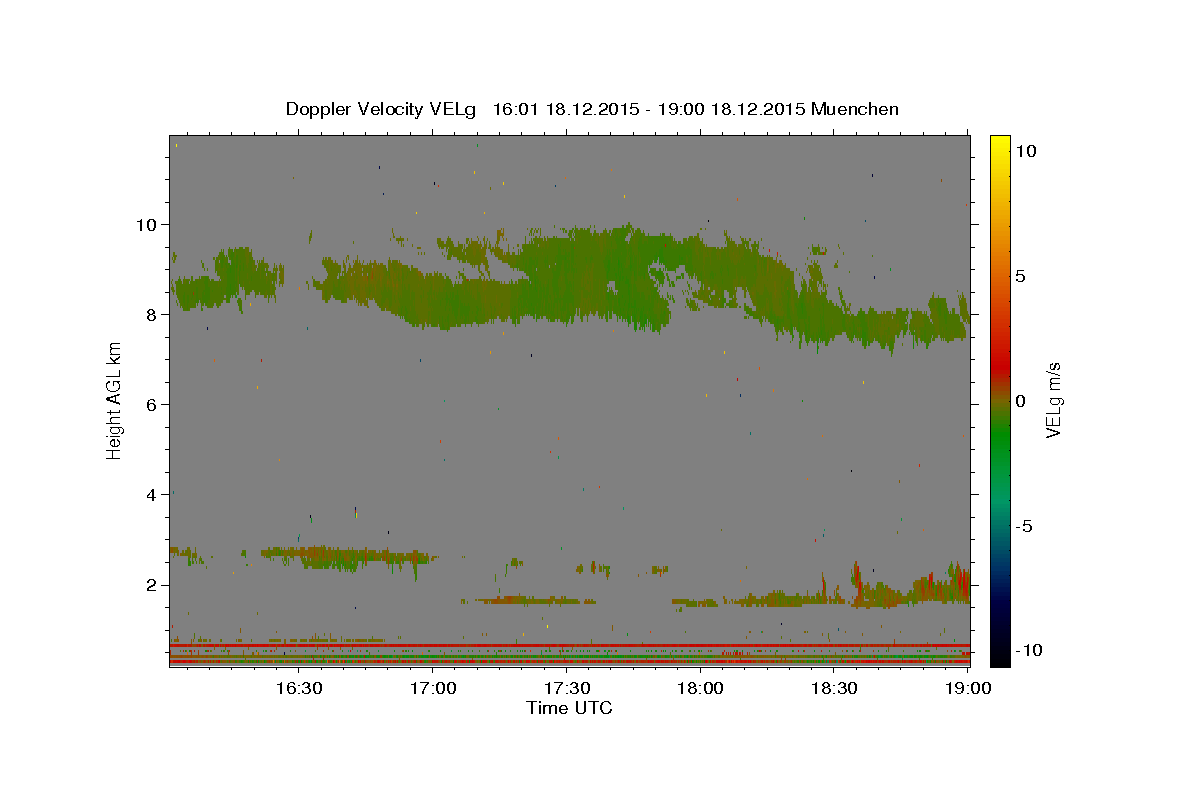Click the 16:30 time tick label
1200x800 pixels.
tap(299, 688)
